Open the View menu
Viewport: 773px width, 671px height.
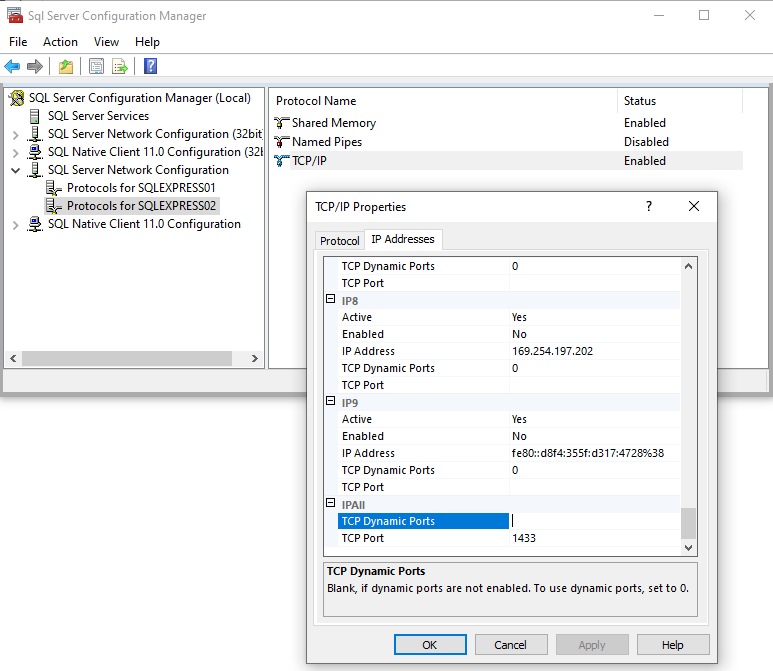tap(106, 42)
